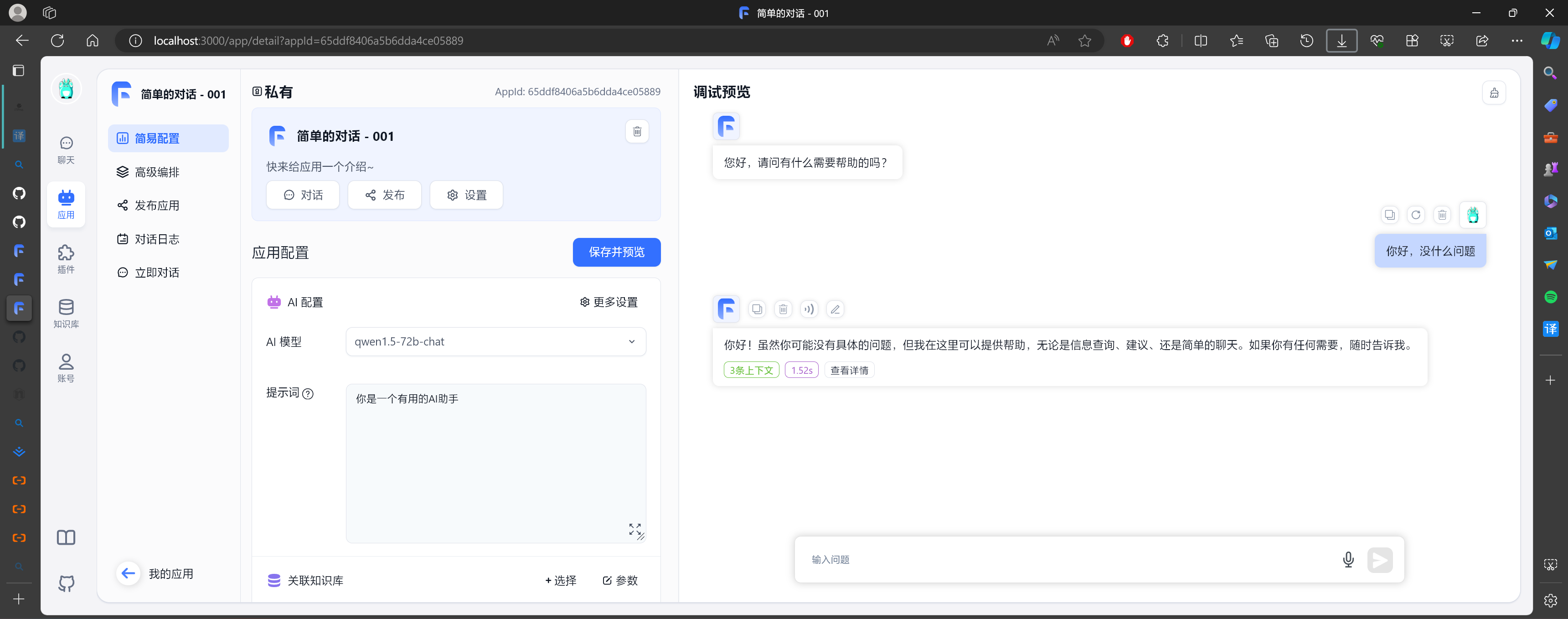Expand prompt editor to fullscreen
This screenshot has width=1568, height=619.
click(x=634, y=528)
